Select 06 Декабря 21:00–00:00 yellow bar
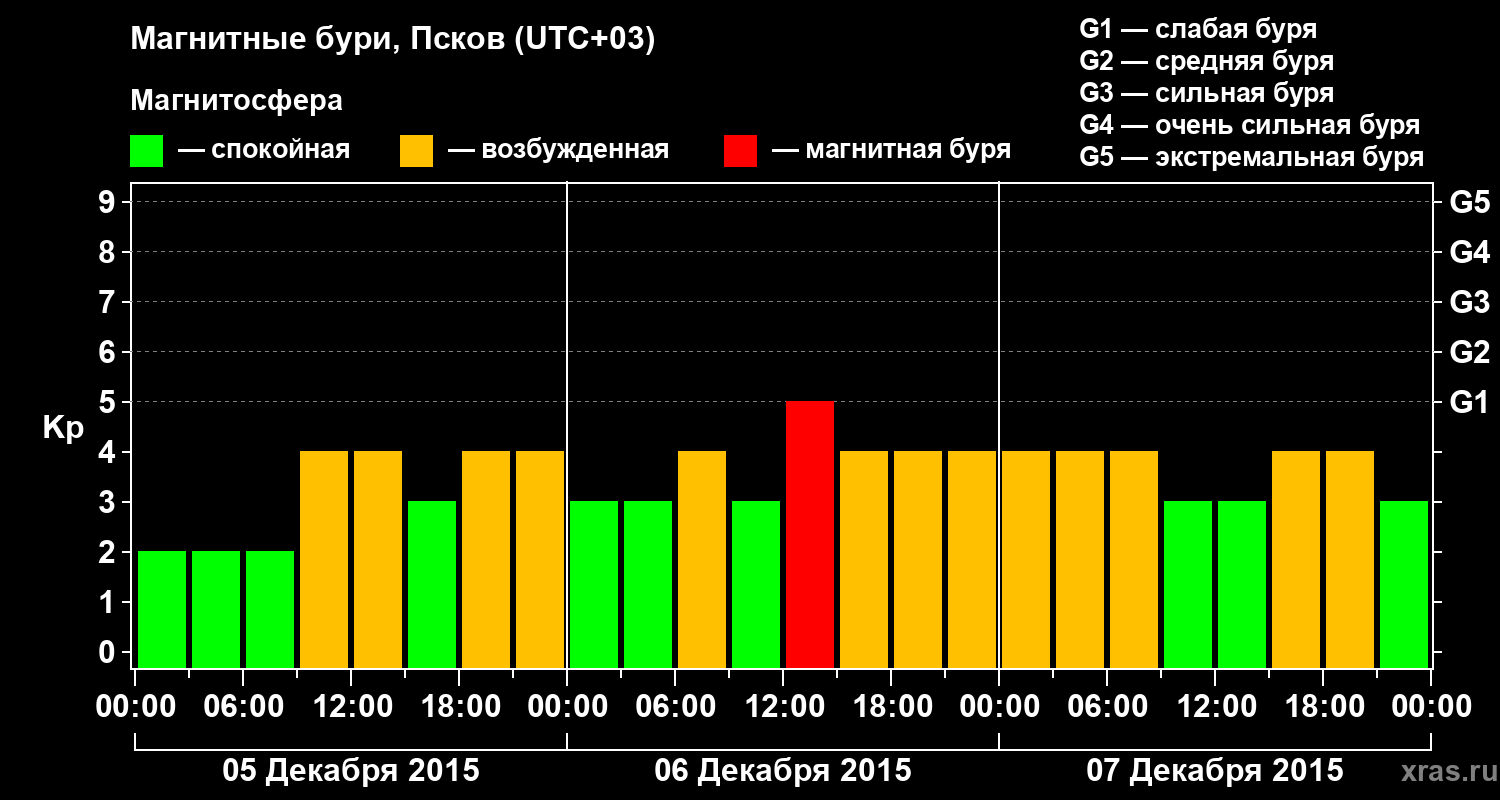Viewport: 1500px width, 800px height. 972,559
